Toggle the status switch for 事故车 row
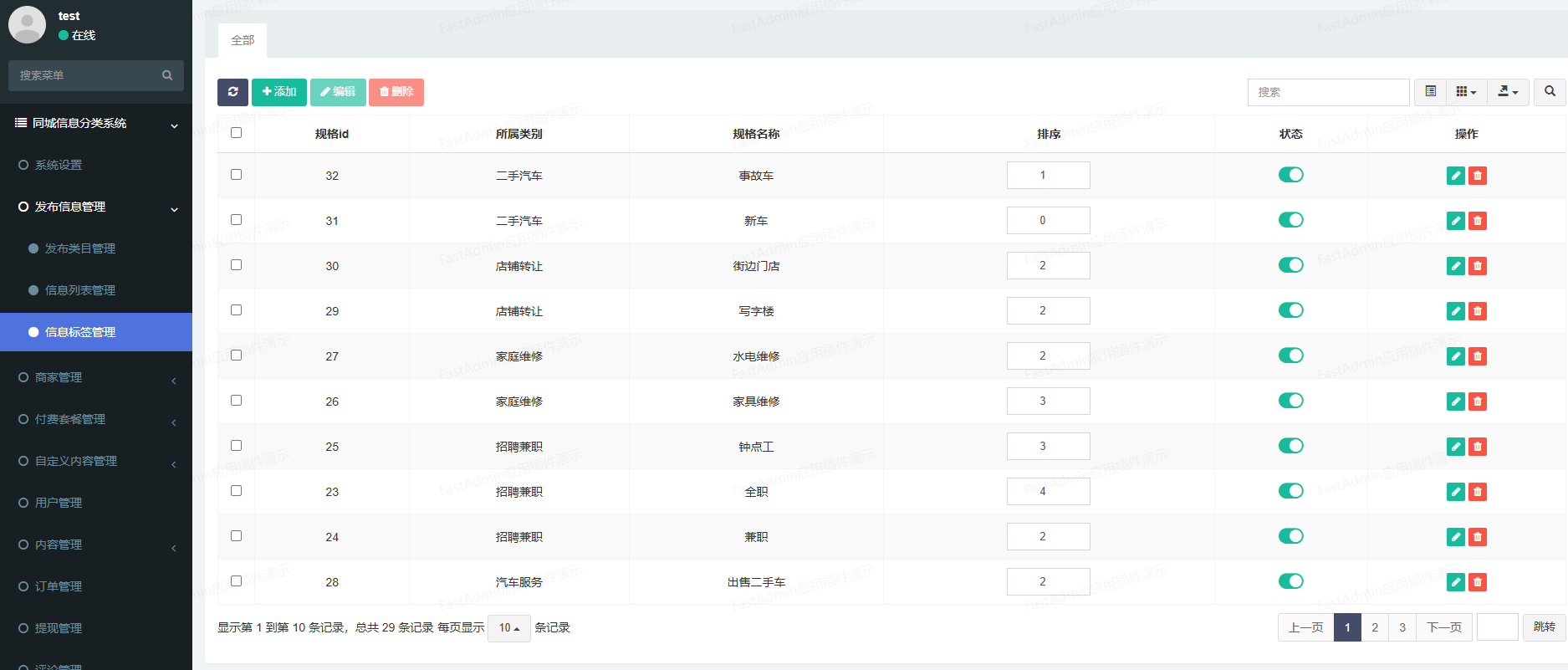Image resolution: width=1568 pixels, height=670 pixels. tap(1290, 175)
